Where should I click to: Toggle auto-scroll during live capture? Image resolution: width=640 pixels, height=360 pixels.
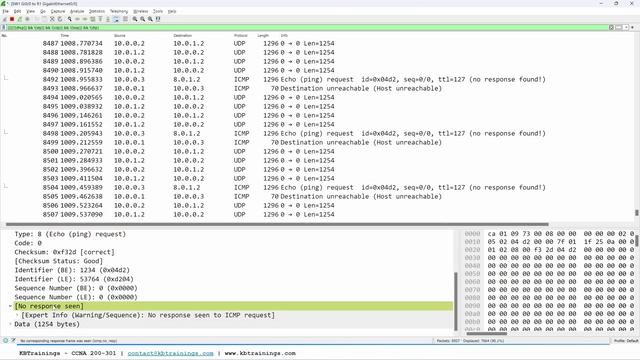pyautogui.click(x=116, y=19)
